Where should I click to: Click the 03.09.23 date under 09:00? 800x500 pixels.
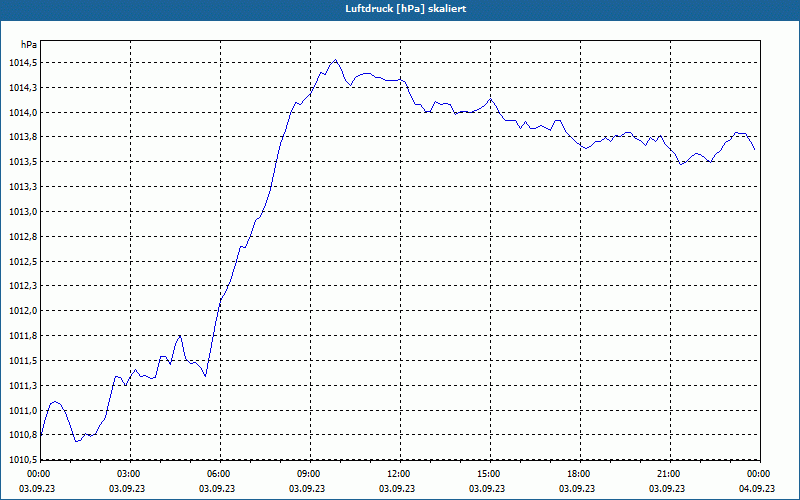(307, 488)
